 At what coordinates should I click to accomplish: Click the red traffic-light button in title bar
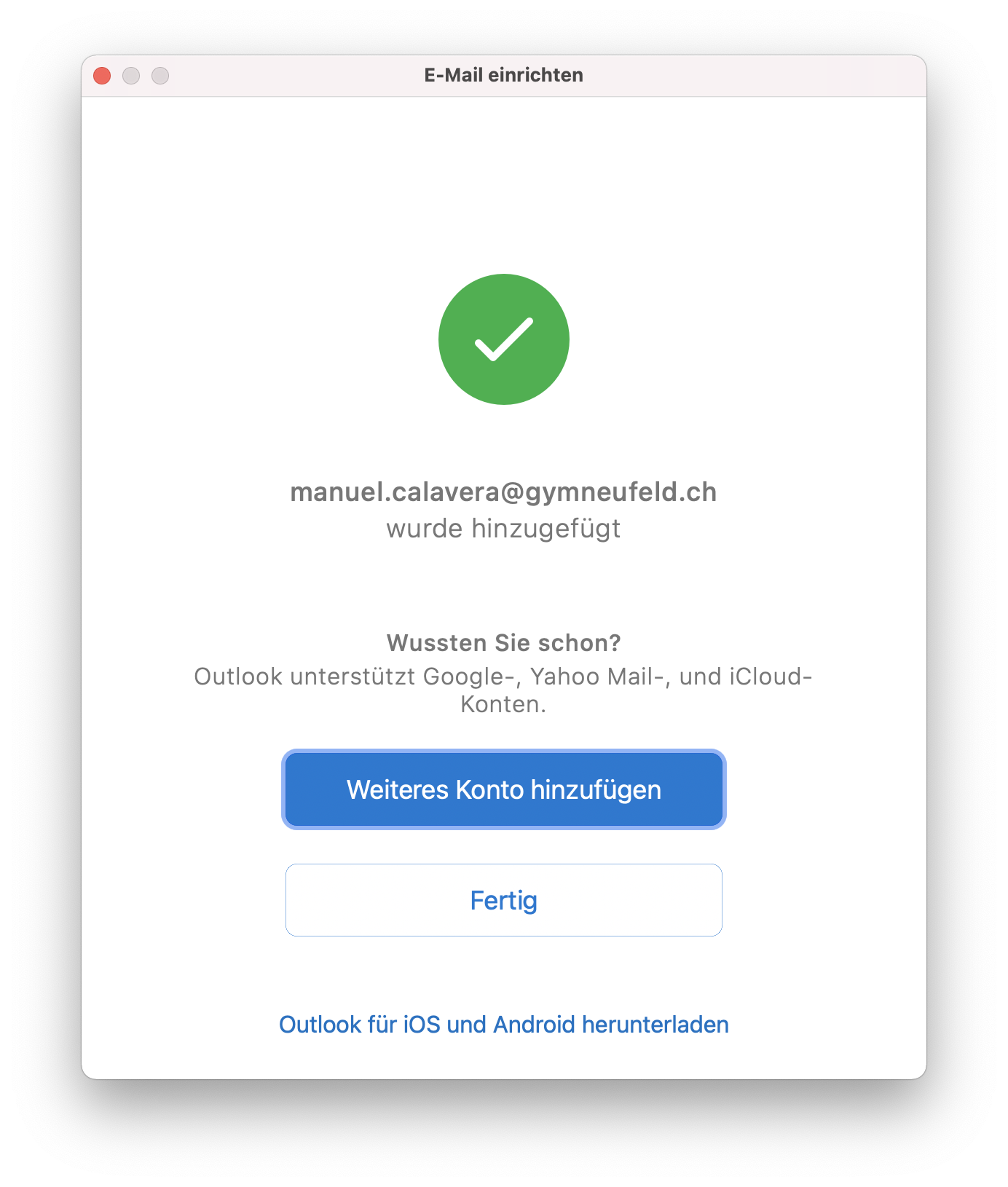click(102, 76)
